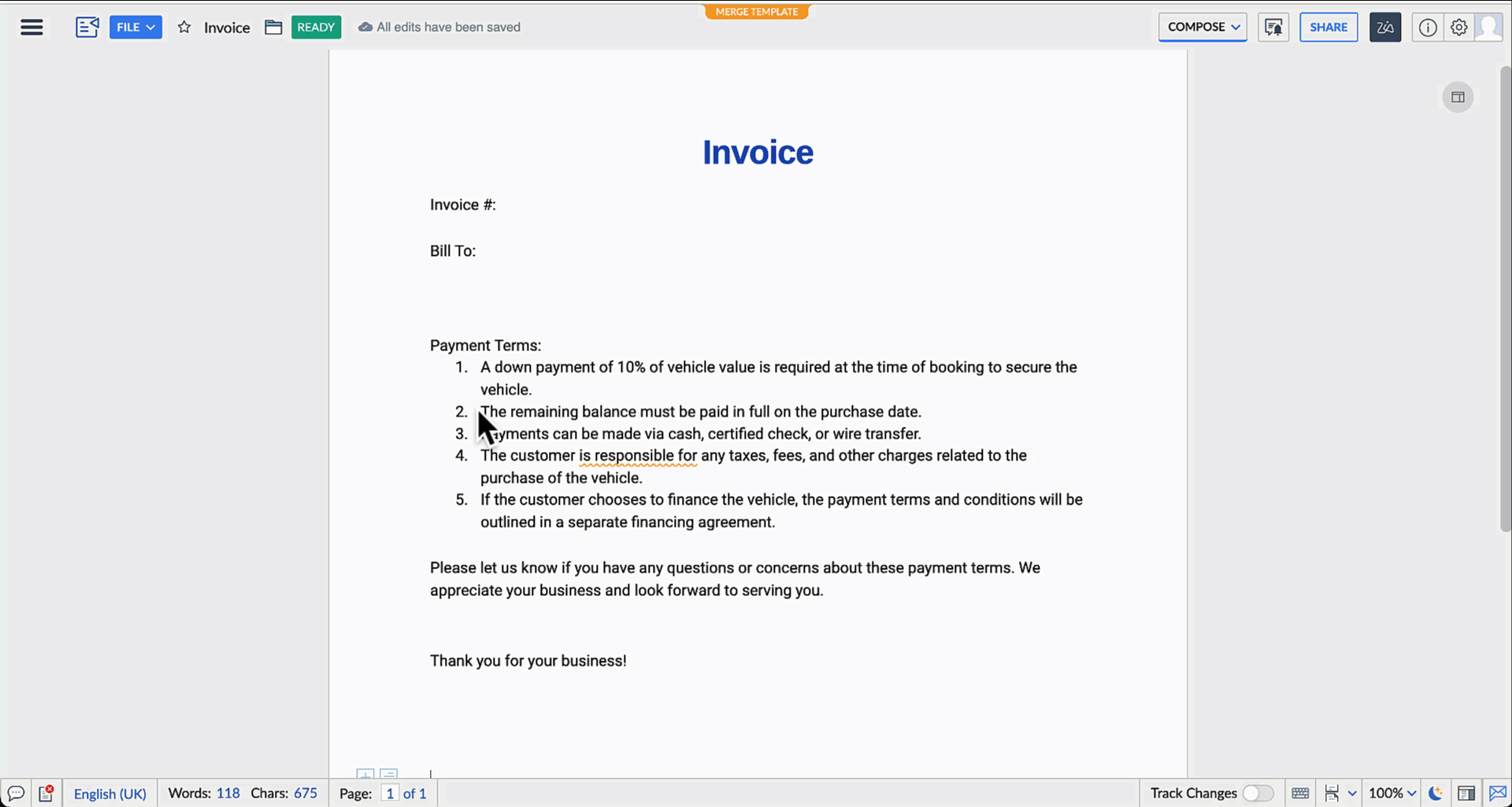Open the hamburger main menu

(x=31, y=28)
